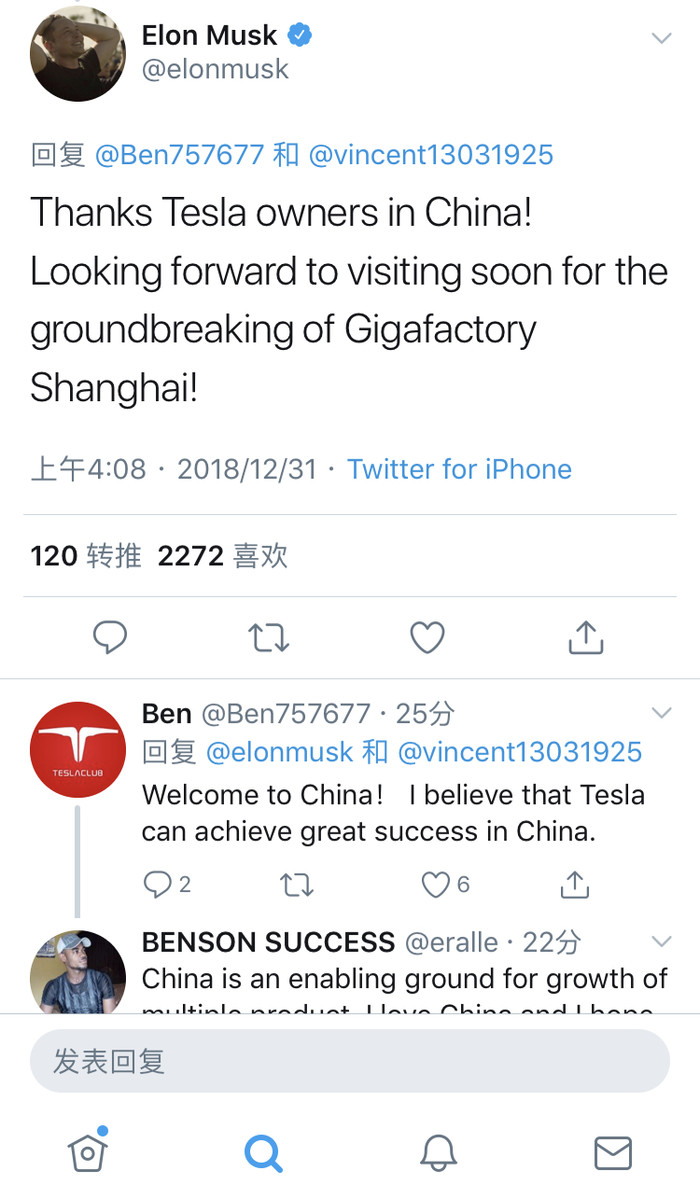The width and height of the screenshot is (700, 1199).
Task: Open Direct Messages via the envelope icon
Action: tap(612, 1152)
